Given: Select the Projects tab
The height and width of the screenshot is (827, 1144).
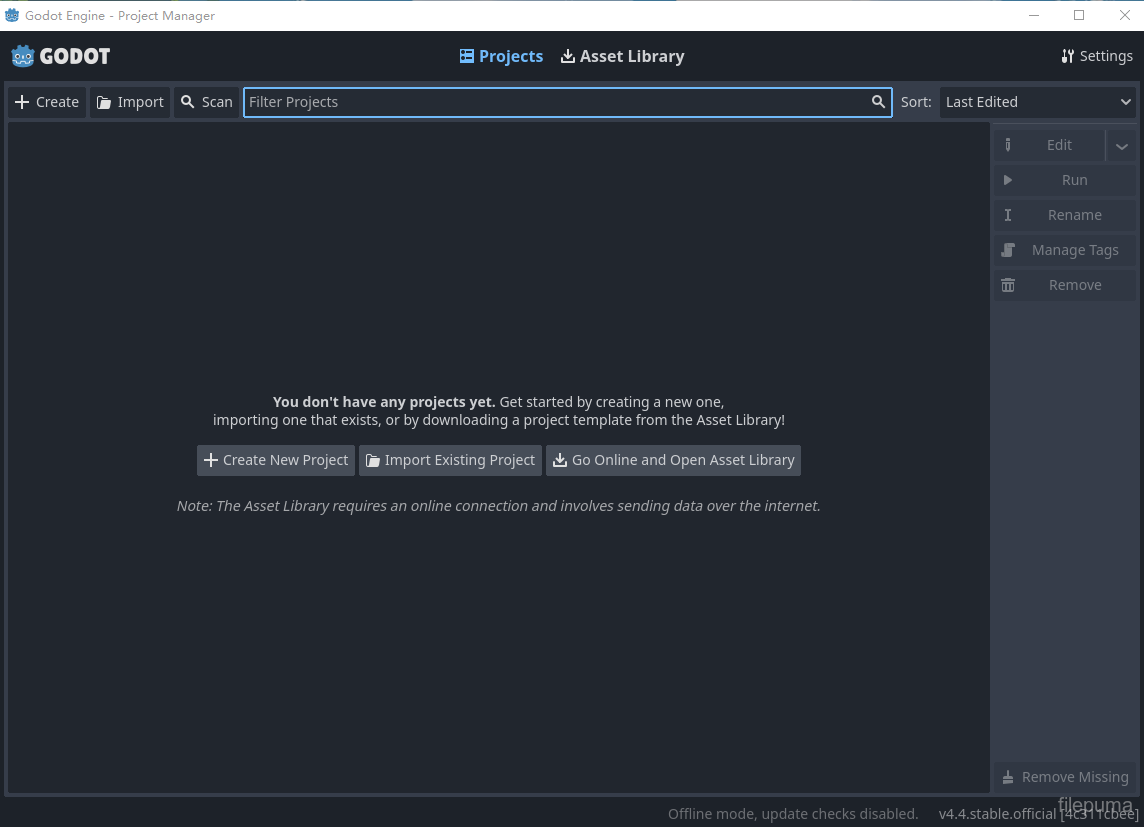Looking at the screenshot, I should coord(501,56).
